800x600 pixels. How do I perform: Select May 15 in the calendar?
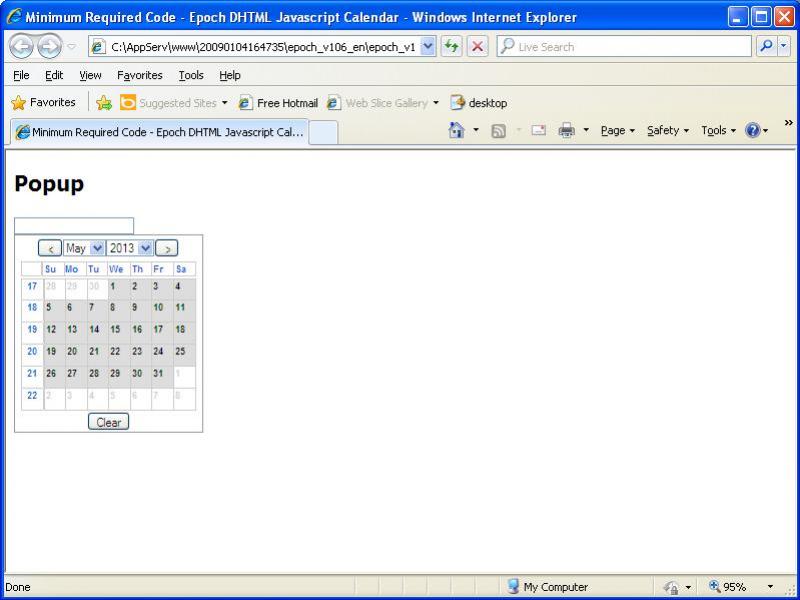[x=119, y=333]
